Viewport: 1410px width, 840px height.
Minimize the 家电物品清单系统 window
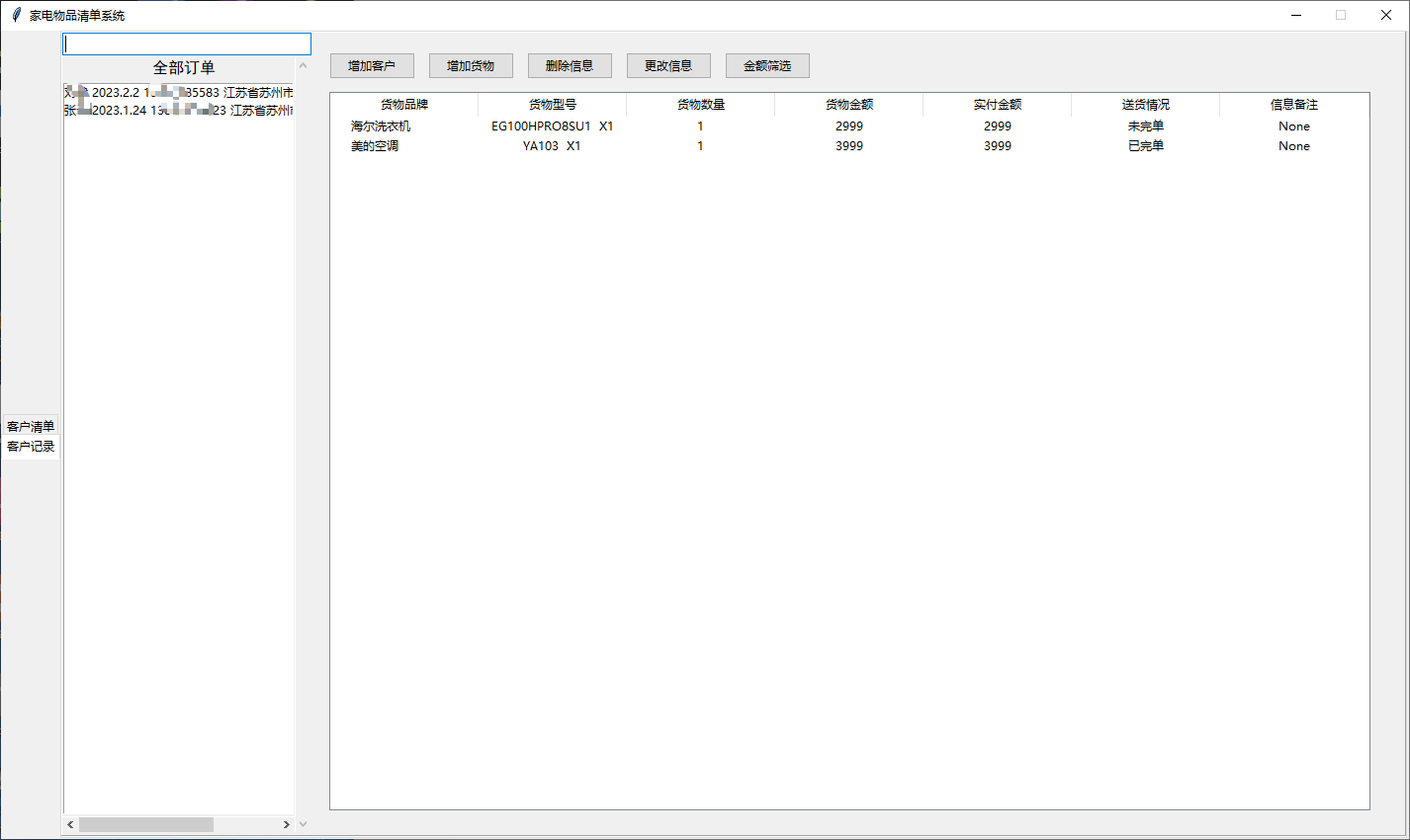pyautogui.click(x=1296, y=15)
